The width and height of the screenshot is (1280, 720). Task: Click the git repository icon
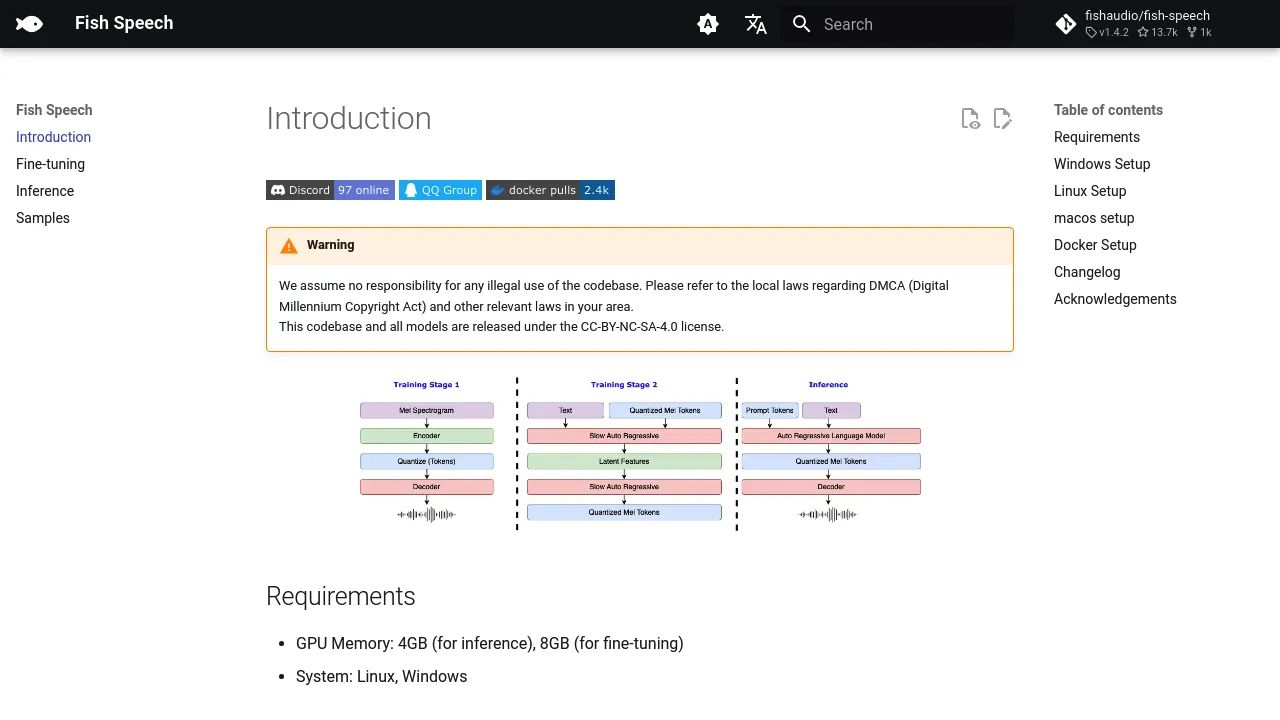coord(1066,24)
